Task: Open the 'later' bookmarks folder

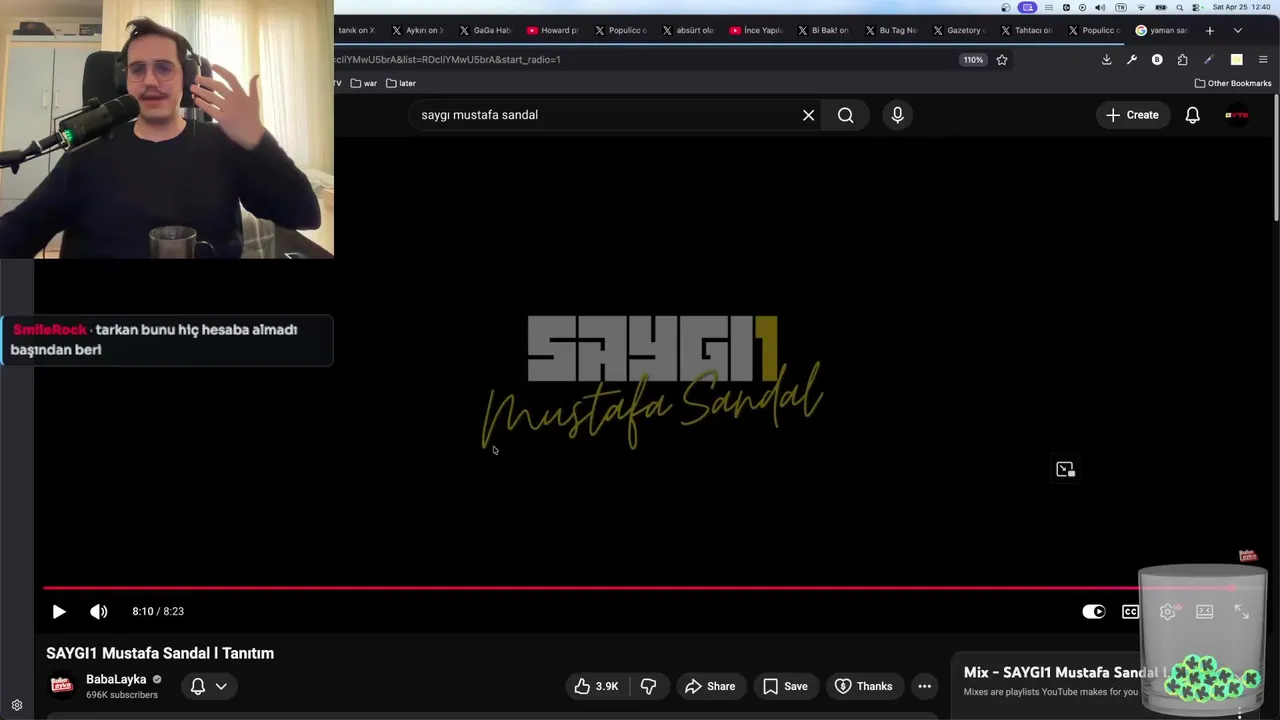Action: click(401, 83)
